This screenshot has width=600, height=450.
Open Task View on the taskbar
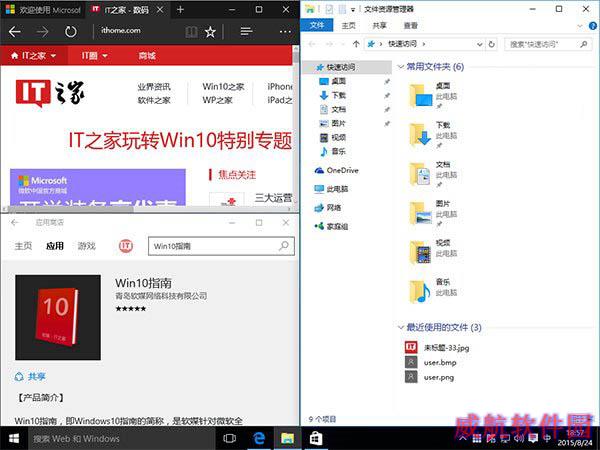pyautogui.click(x=230, y=439)
